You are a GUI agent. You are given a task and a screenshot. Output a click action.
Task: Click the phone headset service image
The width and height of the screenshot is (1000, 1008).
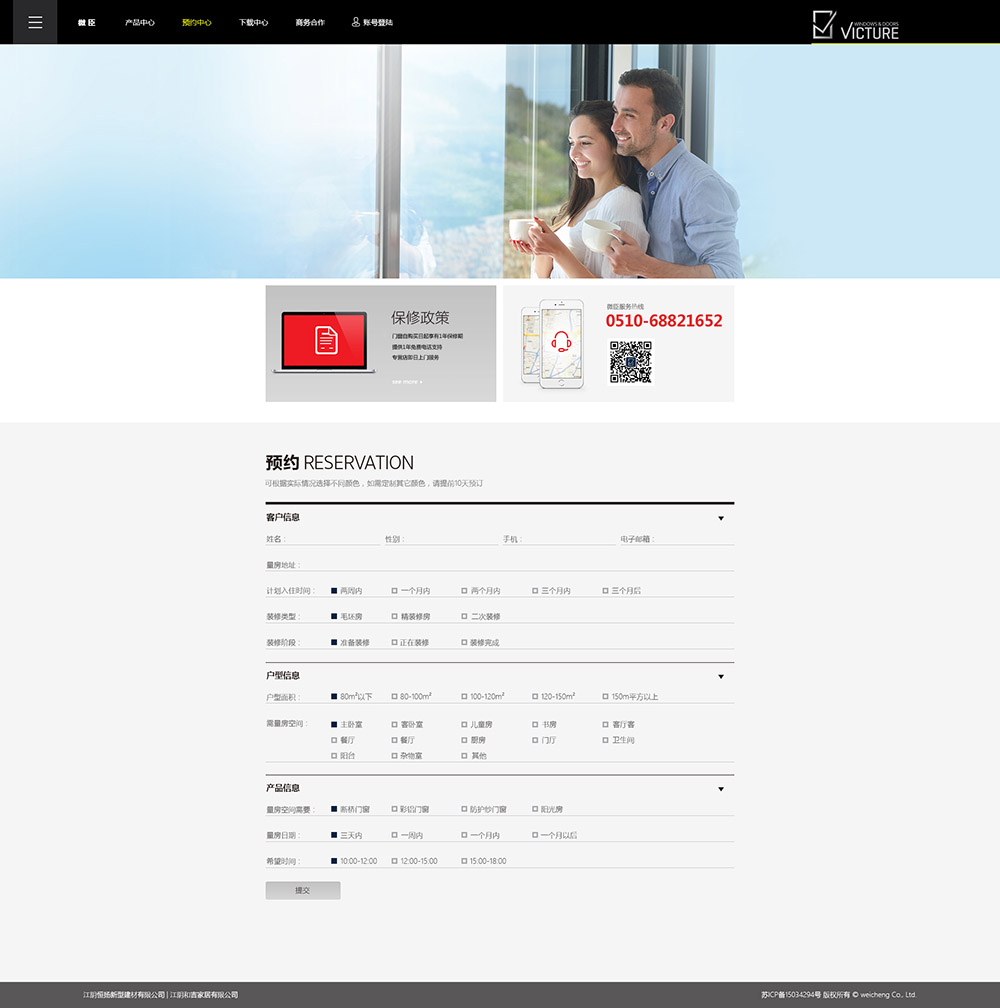[552, 343]
